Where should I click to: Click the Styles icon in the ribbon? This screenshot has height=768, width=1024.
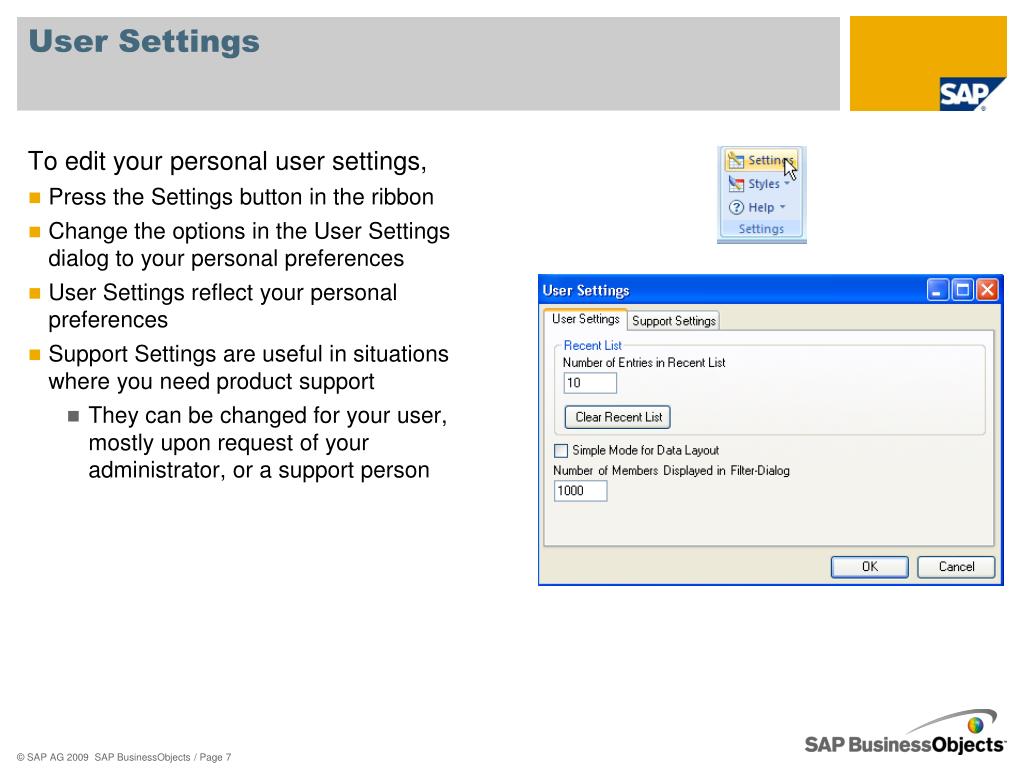[736, 184]
